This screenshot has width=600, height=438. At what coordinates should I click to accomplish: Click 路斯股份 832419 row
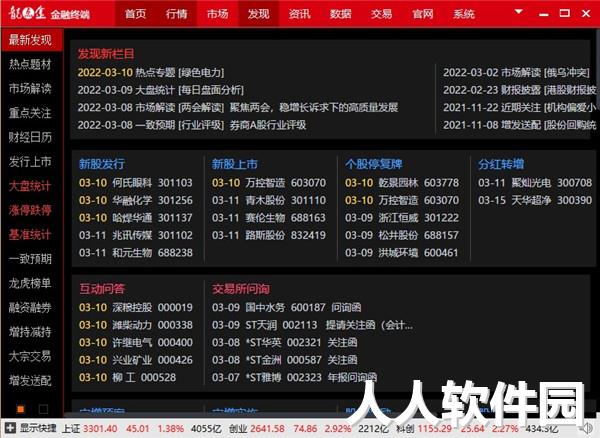(x=269, y=235)
